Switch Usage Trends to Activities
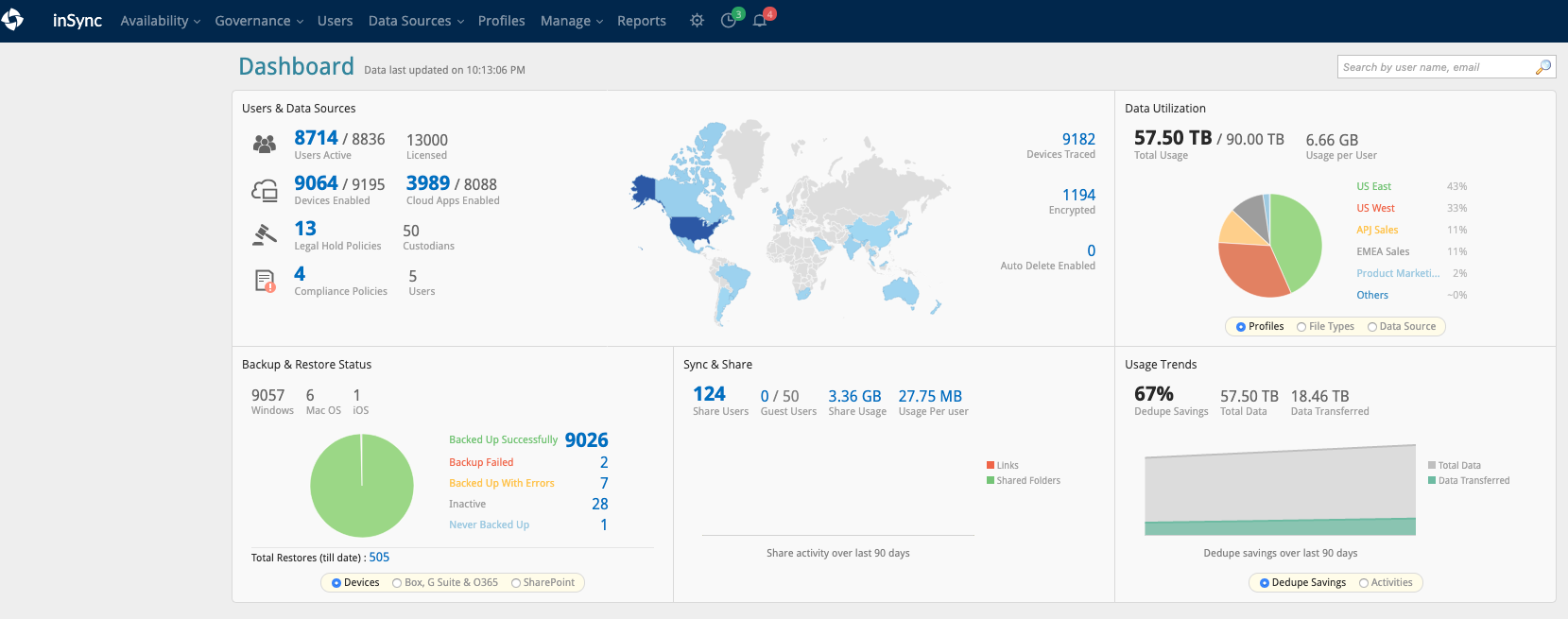Screen dimensions: 1568x619 (x=1364, y=583)
